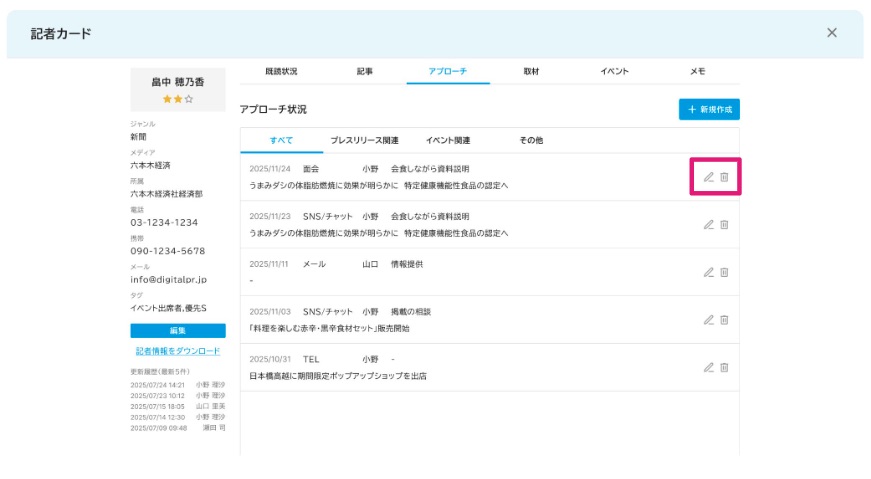
Task: Open the 取材 tab
Action: [x=531, y=72]
